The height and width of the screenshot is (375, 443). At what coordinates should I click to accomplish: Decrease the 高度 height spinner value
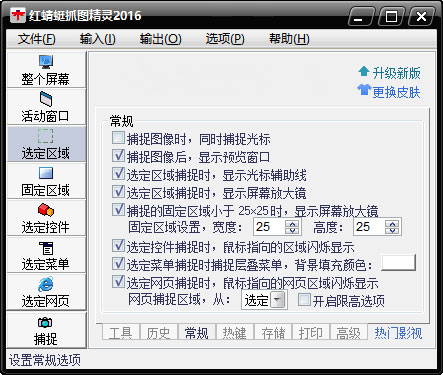tap(392, 230)
